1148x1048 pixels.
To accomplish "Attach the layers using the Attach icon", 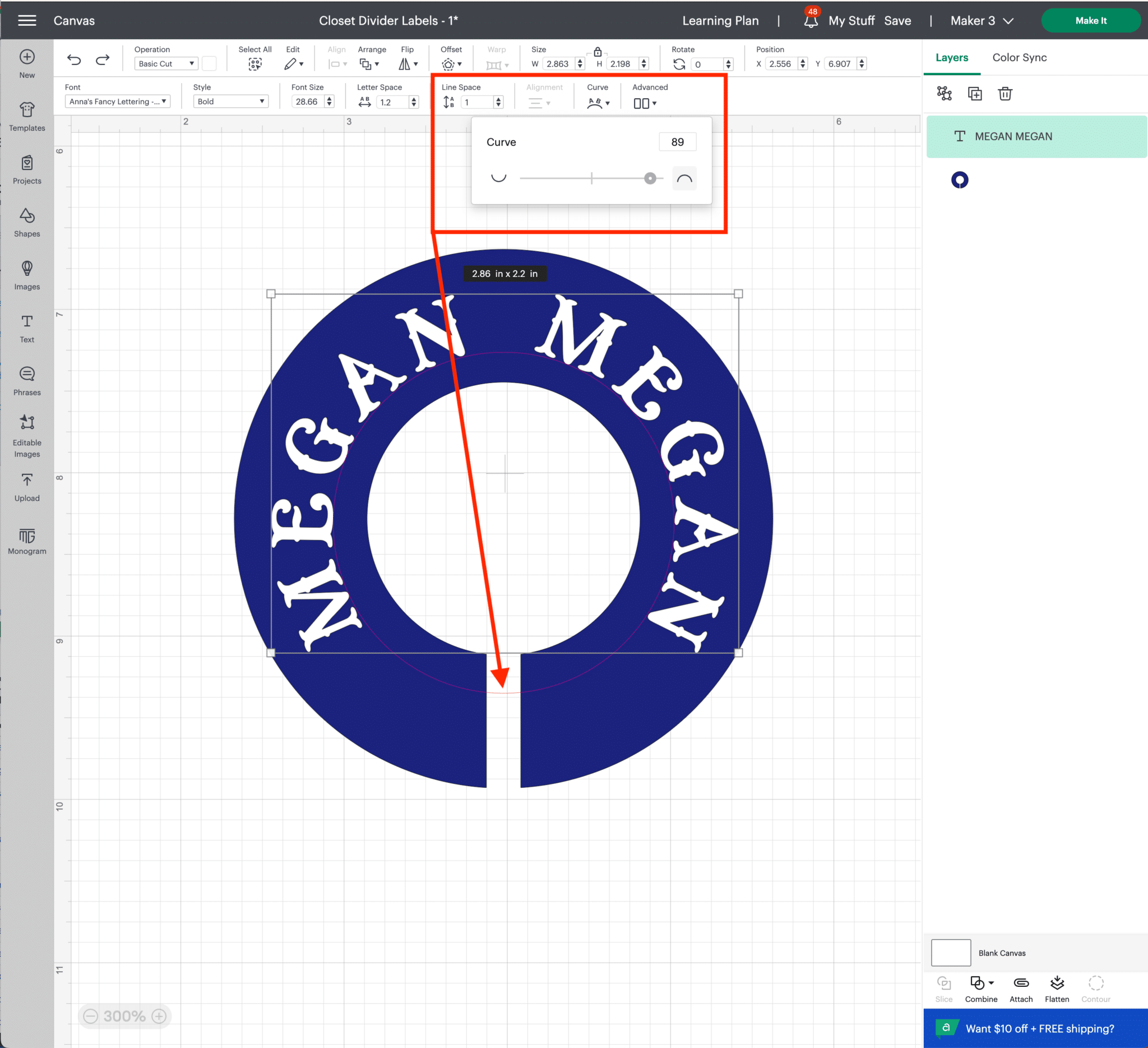I will tap(1020, 984).
